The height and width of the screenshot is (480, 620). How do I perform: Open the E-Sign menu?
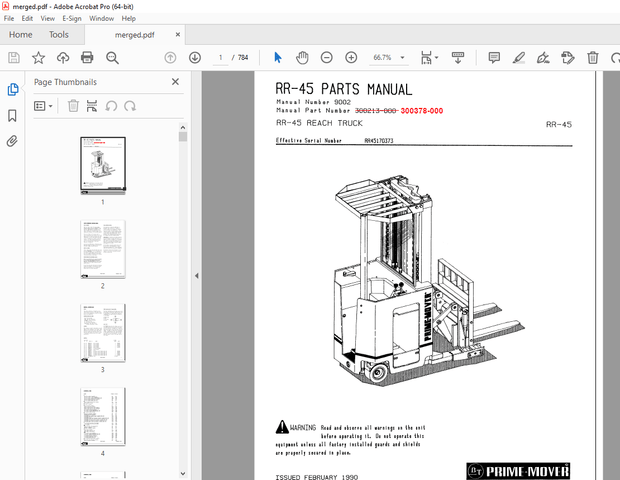pyautogui.click(x=72, y=19)
